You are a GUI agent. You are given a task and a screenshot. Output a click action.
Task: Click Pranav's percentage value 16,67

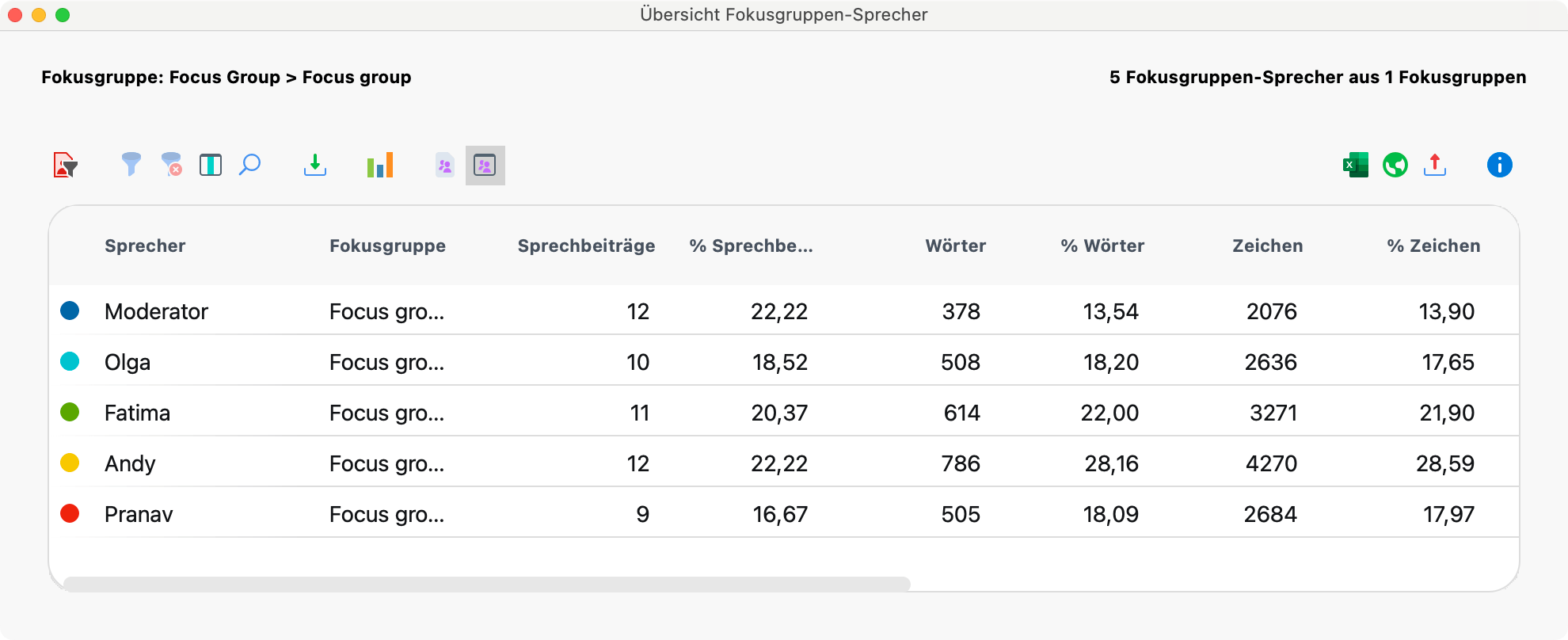pos(780,514)
